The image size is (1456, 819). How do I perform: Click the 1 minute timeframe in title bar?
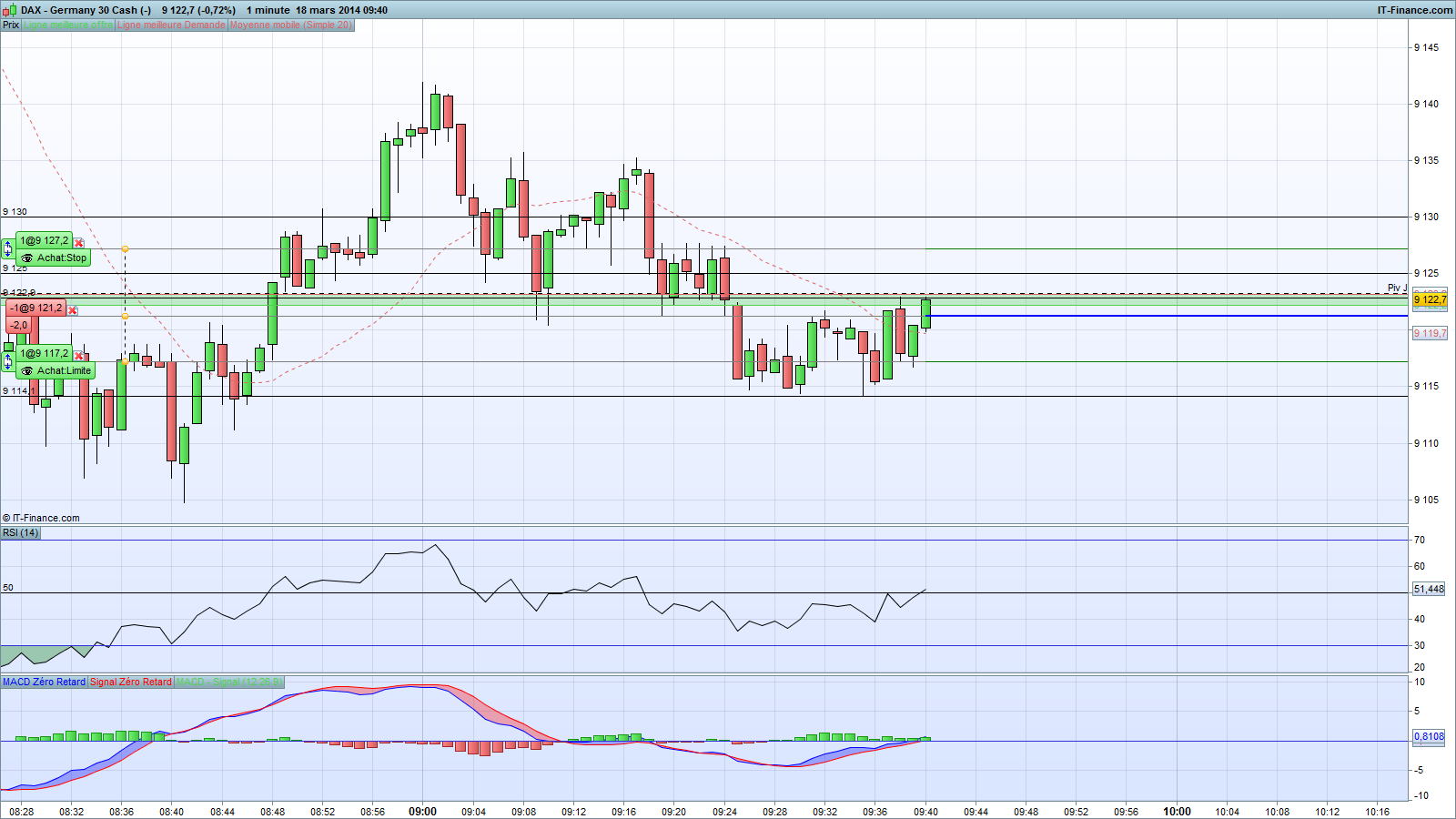tap(268, 10)
